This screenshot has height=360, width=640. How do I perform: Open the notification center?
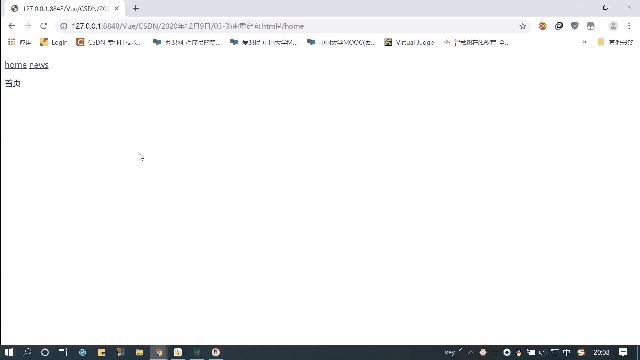[623, 352]
